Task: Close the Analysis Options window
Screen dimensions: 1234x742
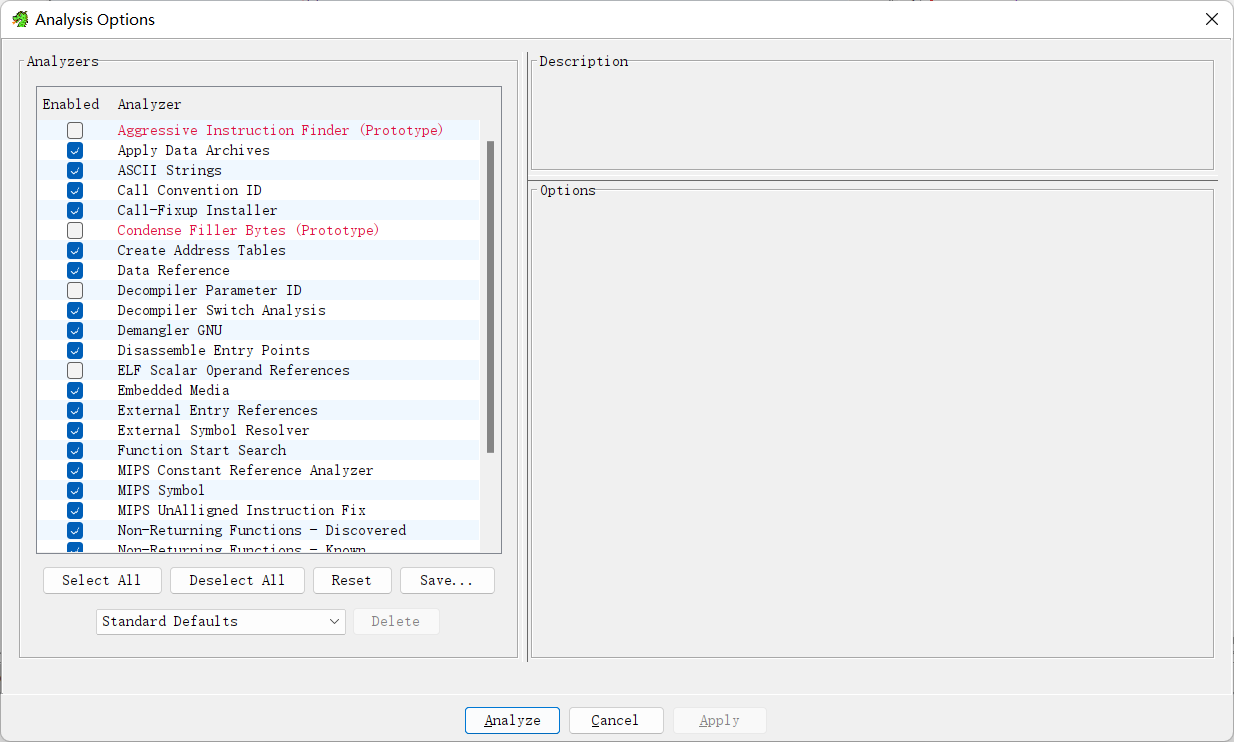Action: 1211,19
